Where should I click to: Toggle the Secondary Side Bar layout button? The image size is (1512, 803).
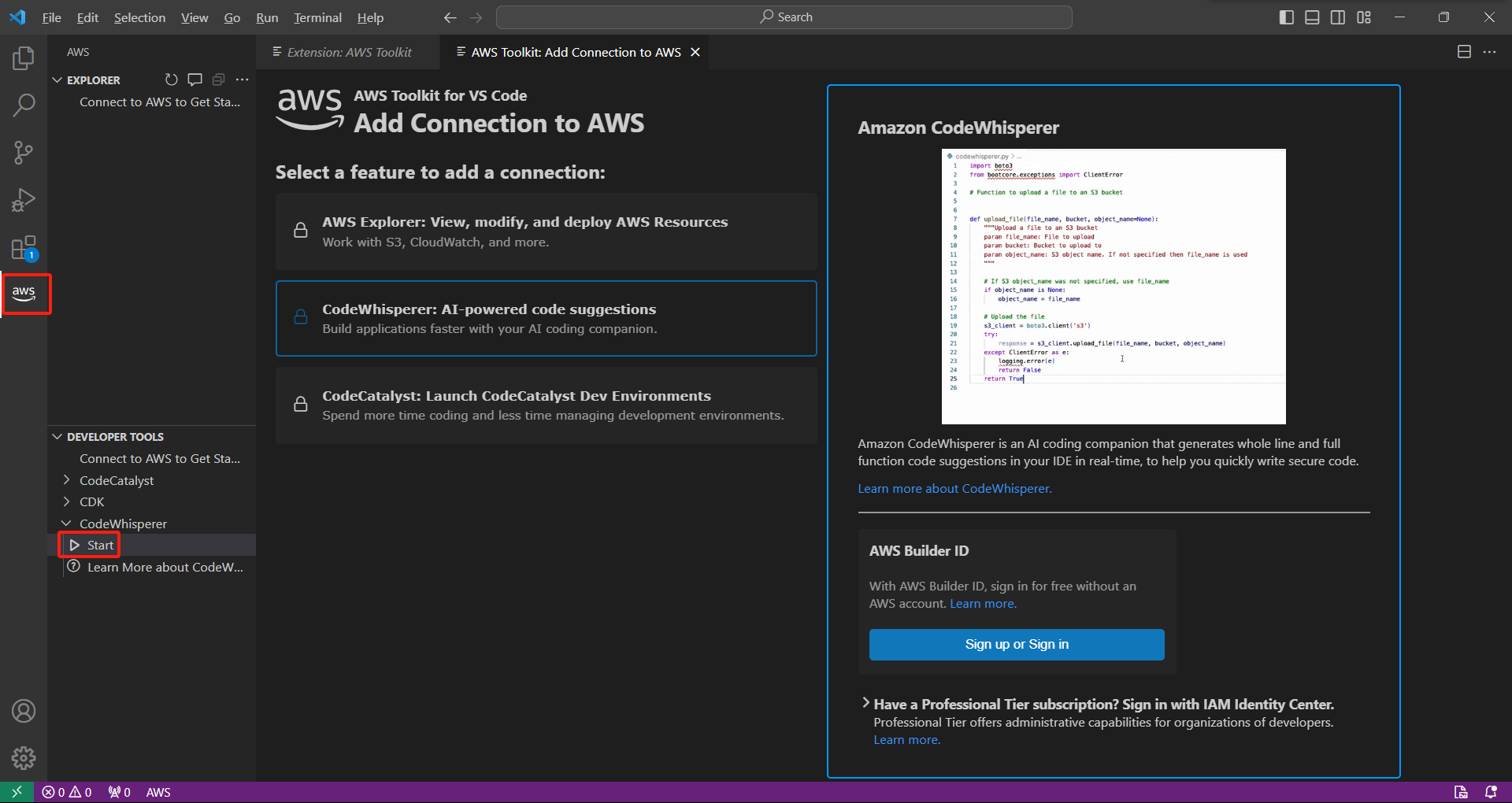pyautogui.click(x=1338, y=17)
